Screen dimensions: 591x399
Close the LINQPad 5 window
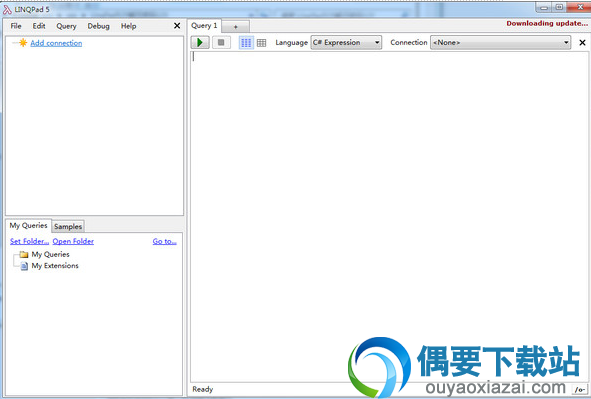pos(580,7)
